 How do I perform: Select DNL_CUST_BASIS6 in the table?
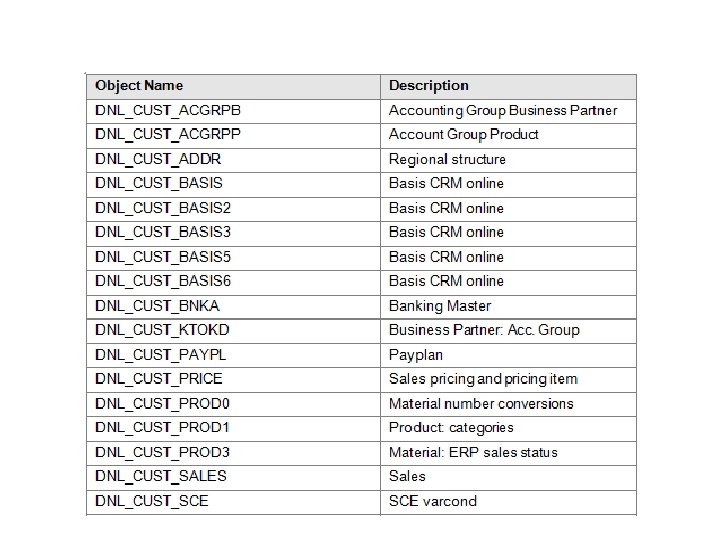point(163,281)
